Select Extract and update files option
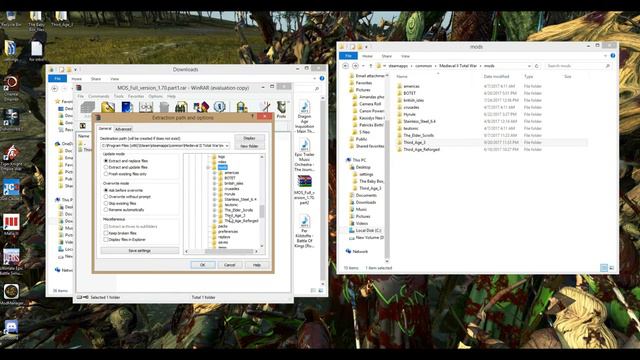 pyautogui.click(x=126, y=167)
